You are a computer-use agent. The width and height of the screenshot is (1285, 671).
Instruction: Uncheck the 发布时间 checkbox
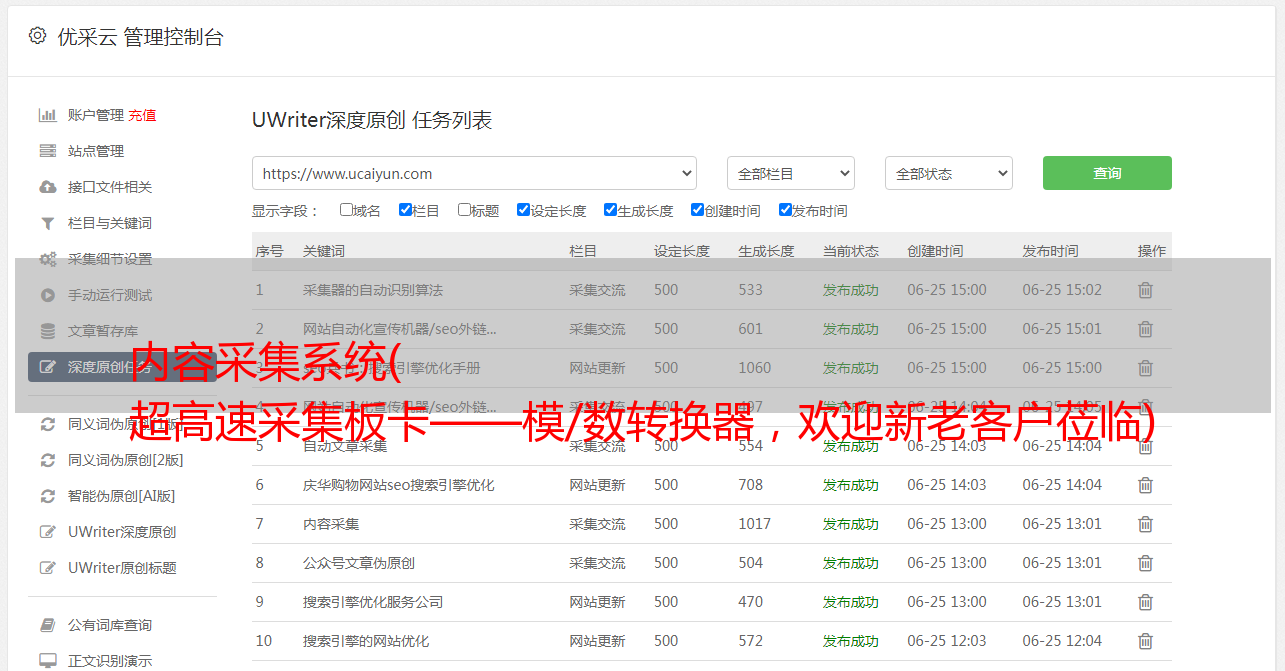[x=785, y=210]
